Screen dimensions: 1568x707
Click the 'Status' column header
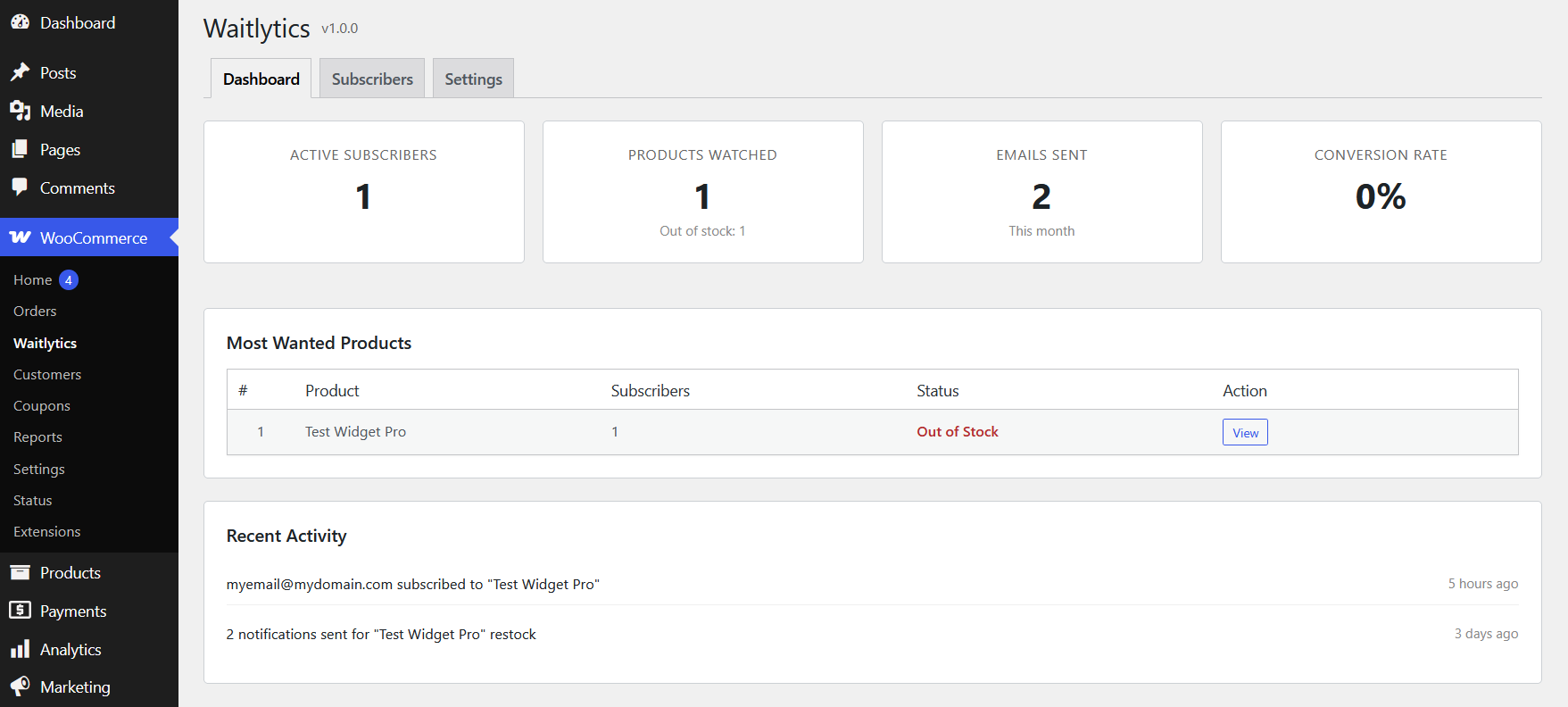point(938,391)
